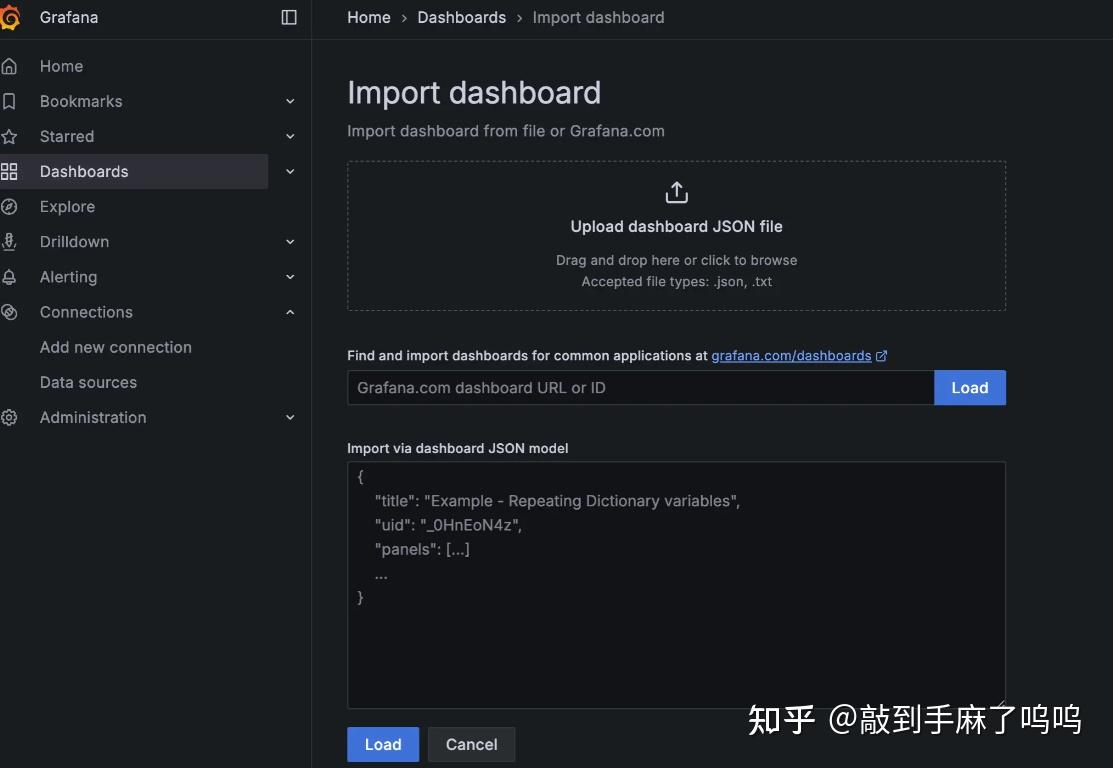Viewport: 1113px width, 768px height.
Task: Click the bottom Load button for JSON model
Action: click(x=383, y=745)
